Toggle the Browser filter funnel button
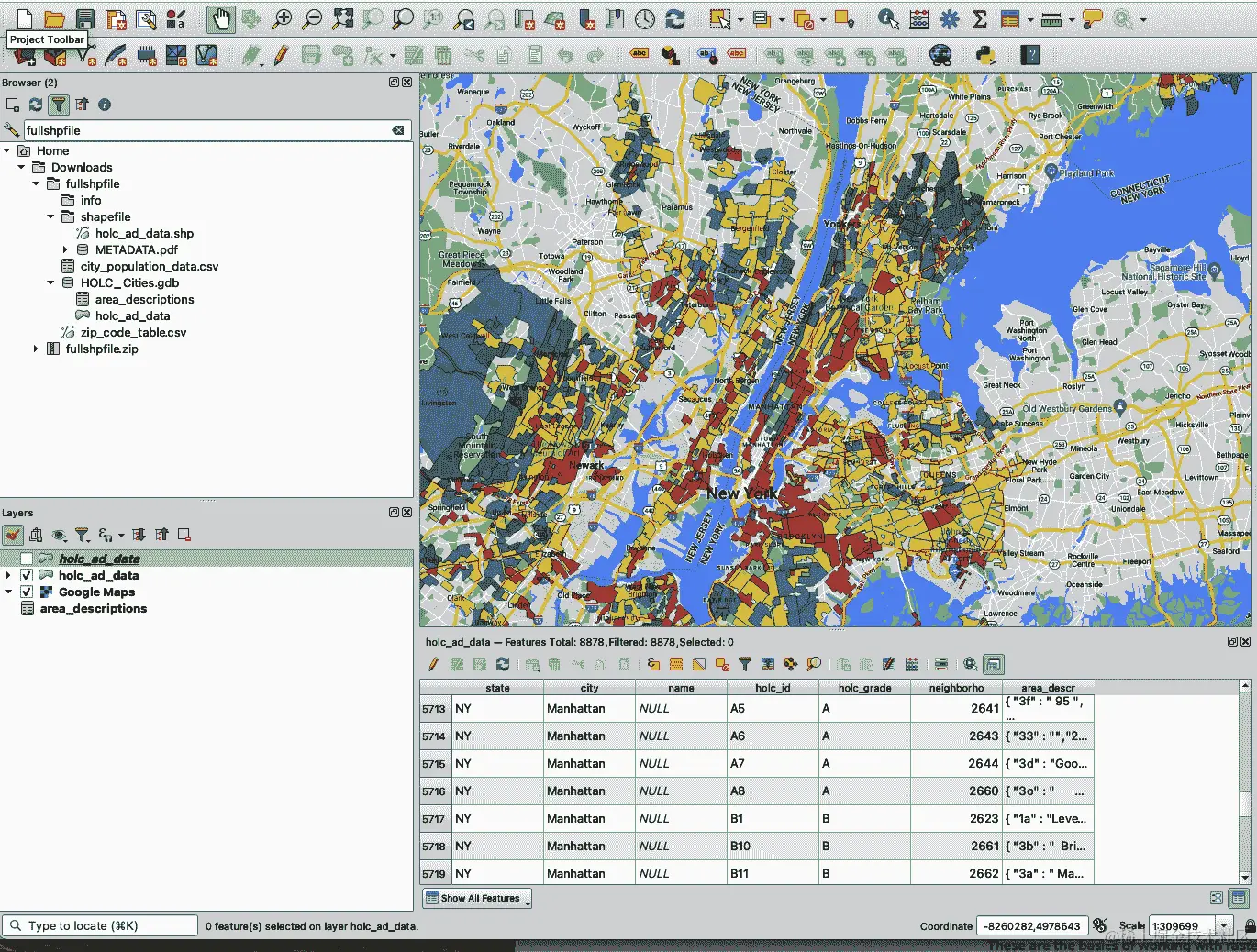Screen dimensions: 1257x952 [x=58, y=105]
